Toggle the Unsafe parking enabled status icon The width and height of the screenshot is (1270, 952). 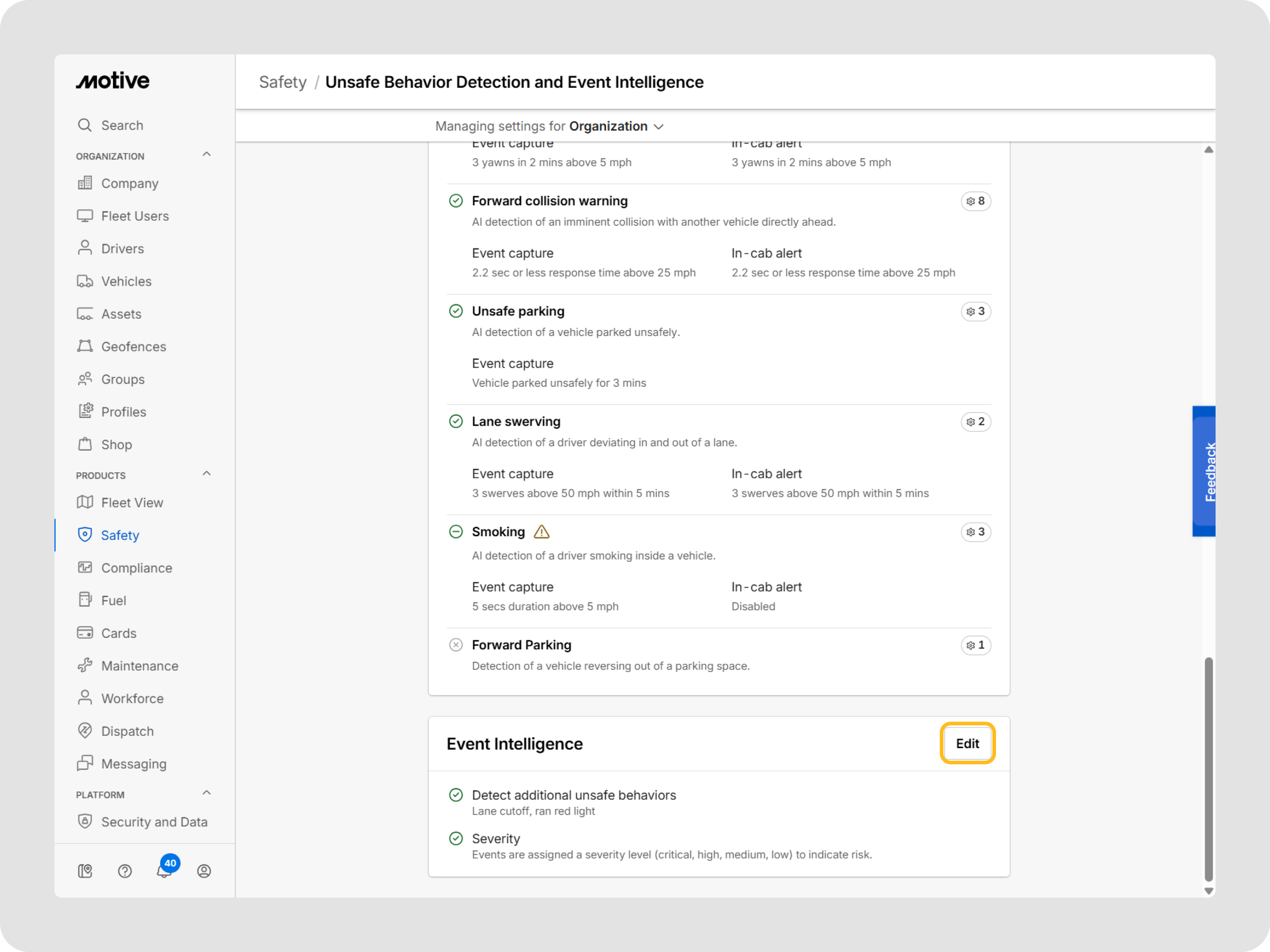pyautogui.click(x=456, y=311)
